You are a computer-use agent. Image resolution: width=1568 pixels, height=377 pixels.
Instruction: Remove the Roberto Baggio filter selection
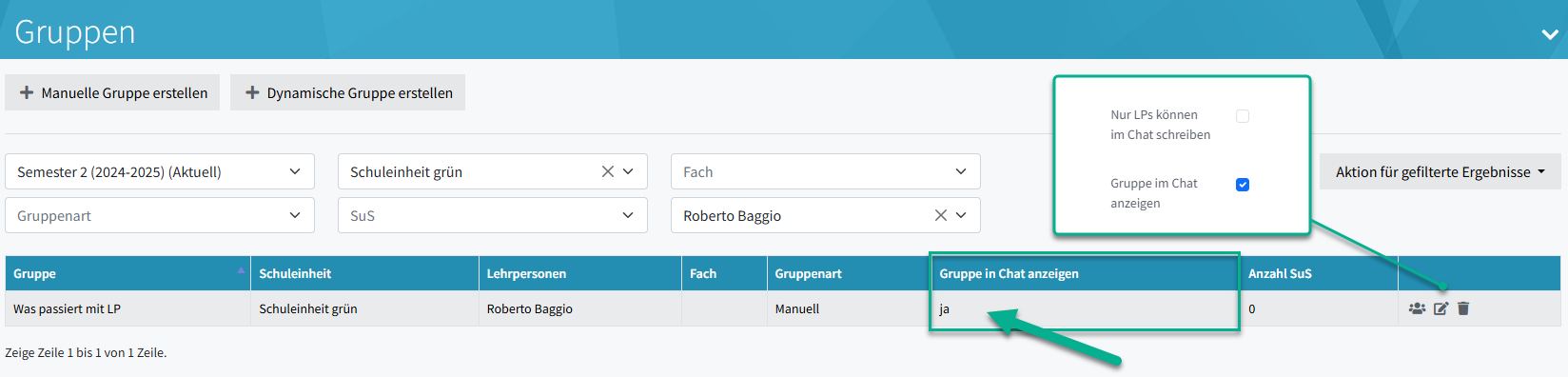(x=940, y=215)
